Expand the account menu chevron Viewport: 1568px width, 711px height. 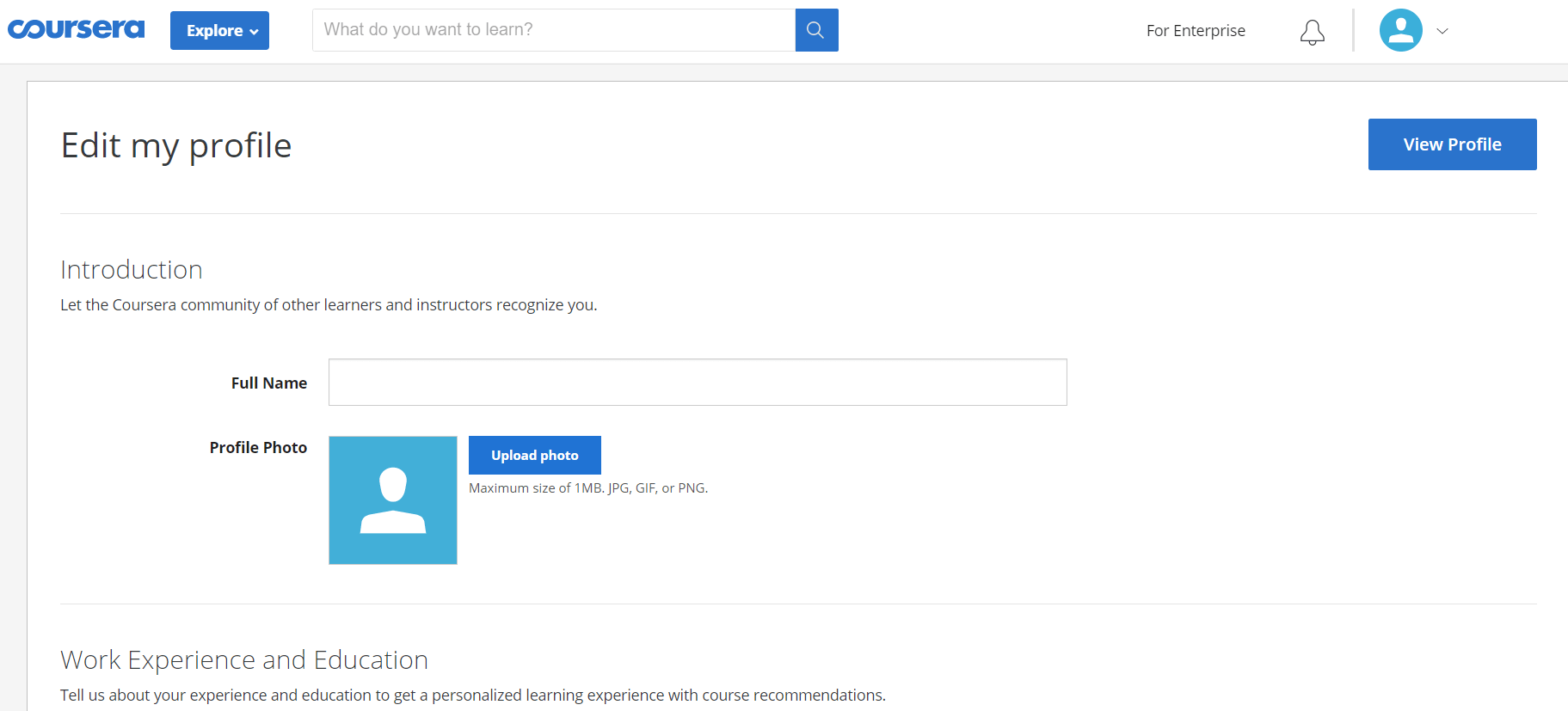[1442, 31]
